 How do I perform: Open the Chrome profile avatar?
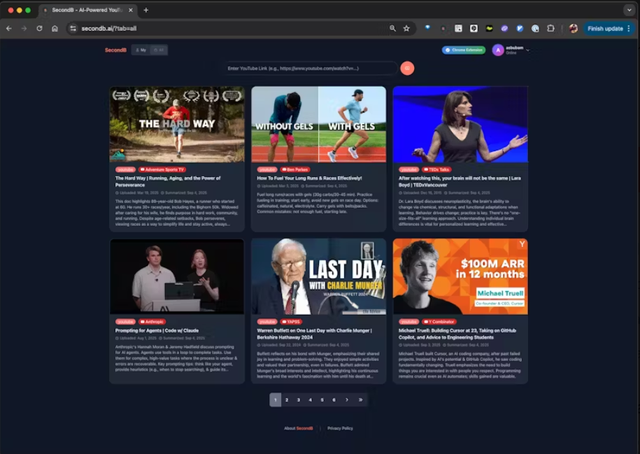pos(573,29)
